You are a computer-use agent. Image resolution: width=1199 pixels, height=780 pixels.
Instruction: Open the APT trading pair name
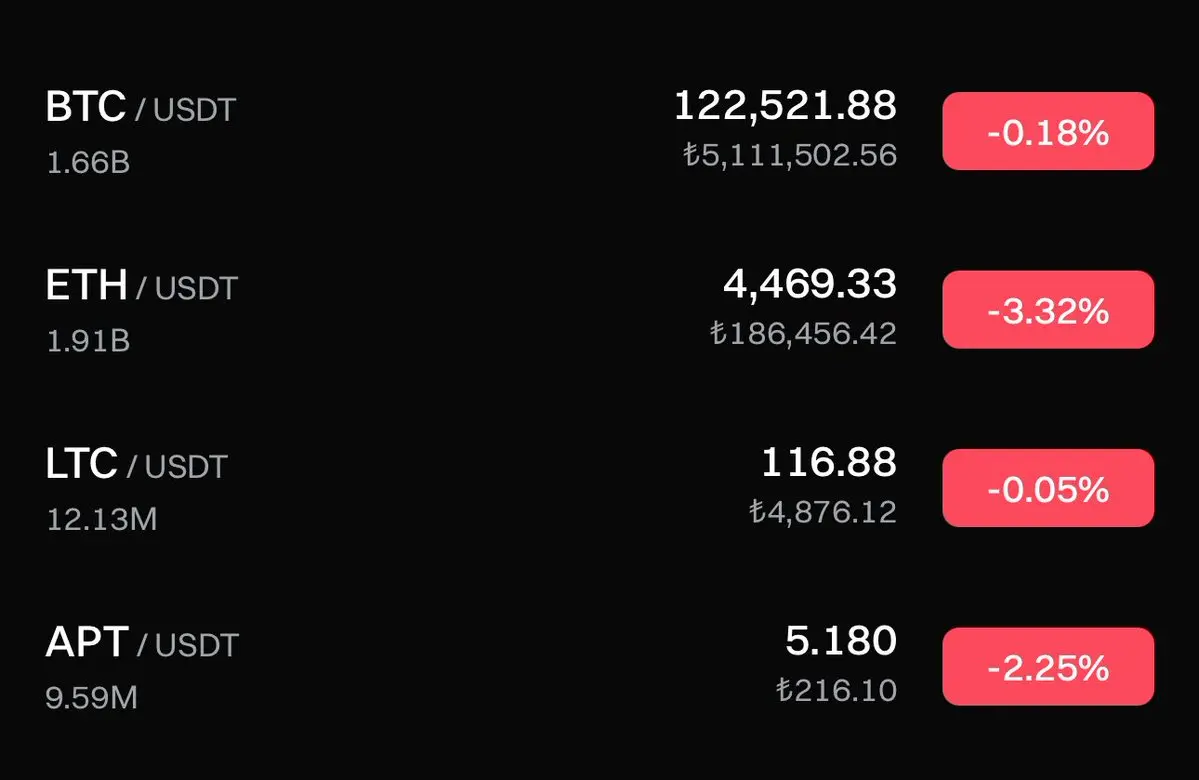point(142,643)
